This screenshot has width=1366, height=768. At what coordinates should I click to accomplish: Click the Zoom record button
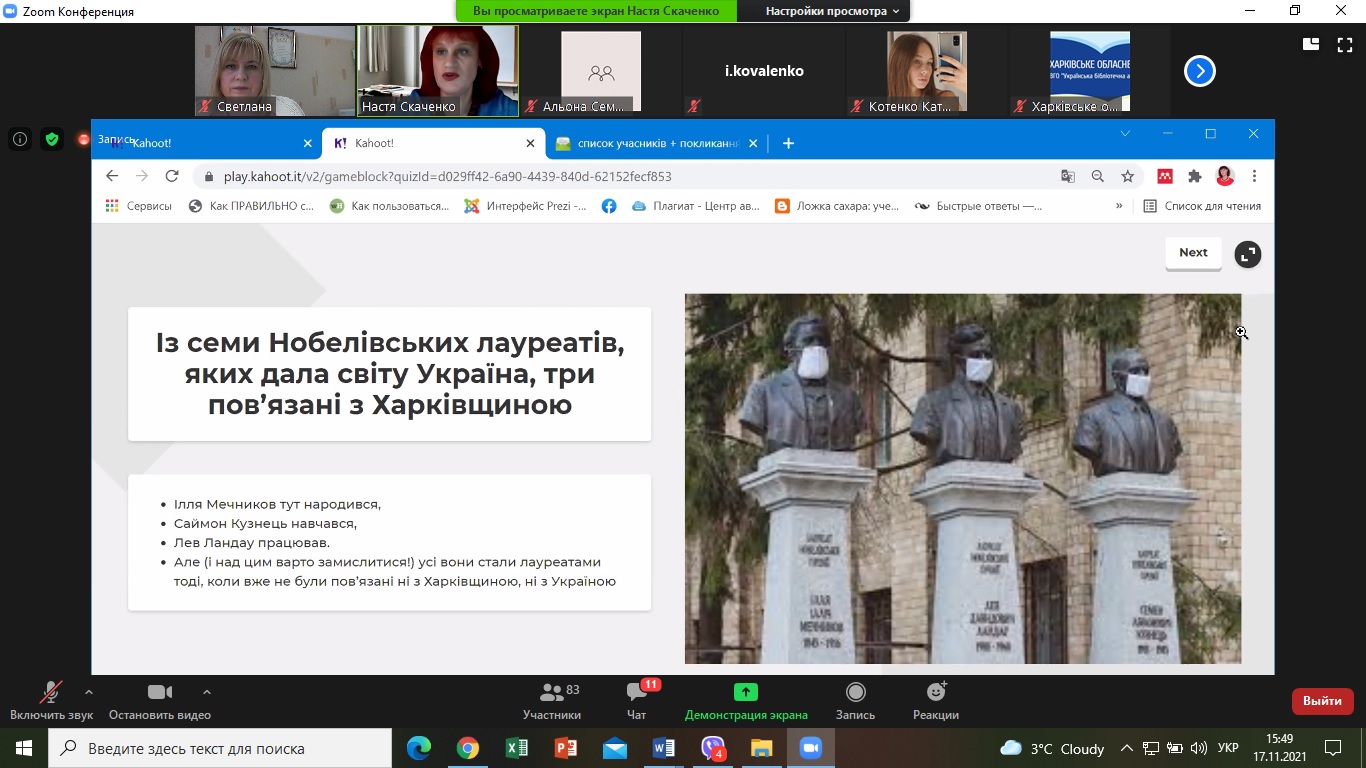pos(855,701)
